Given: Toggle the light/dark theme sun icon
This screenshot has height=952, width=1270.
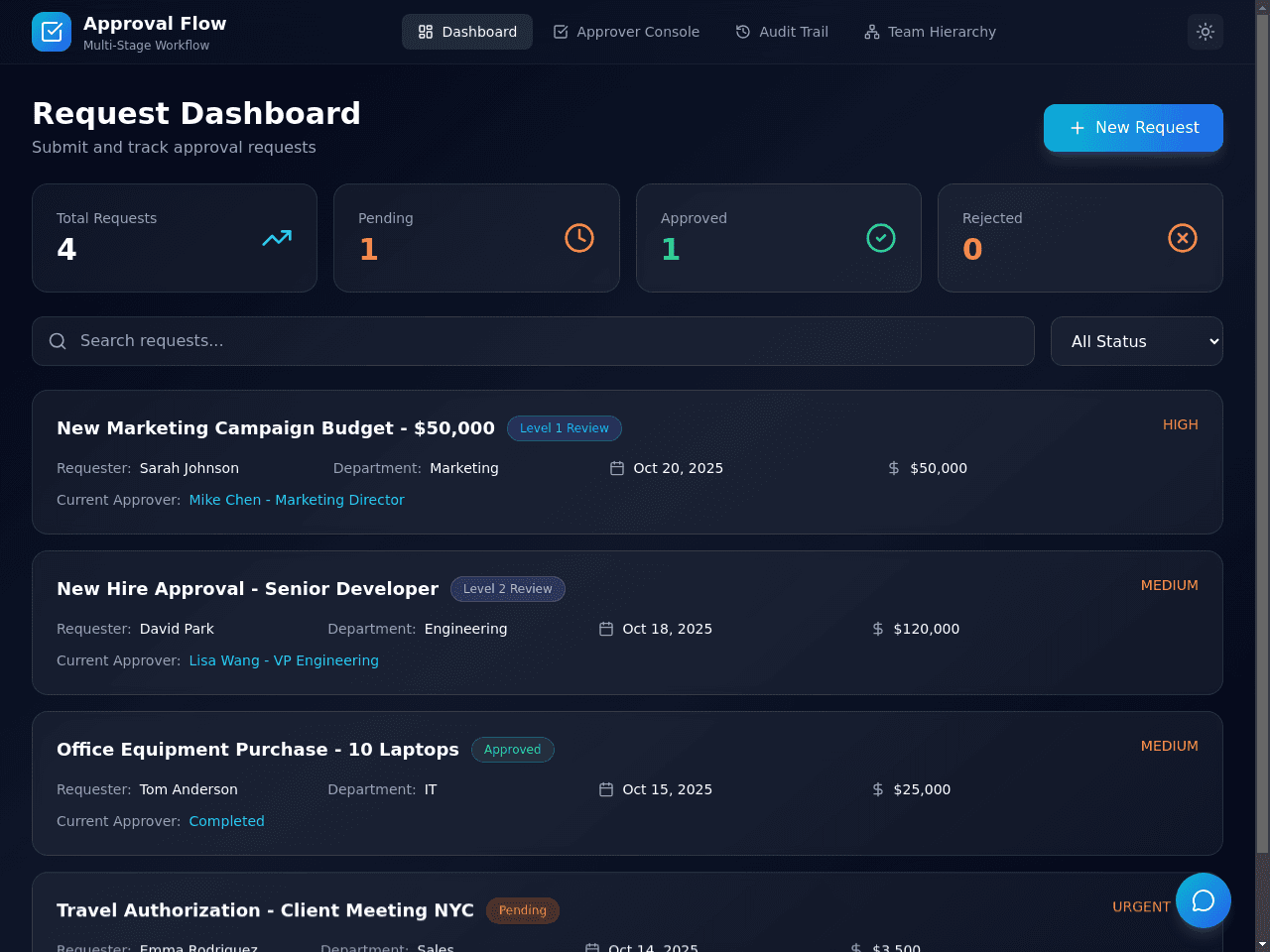Looking at the screenshot, I should click(x=1206, y=32).
